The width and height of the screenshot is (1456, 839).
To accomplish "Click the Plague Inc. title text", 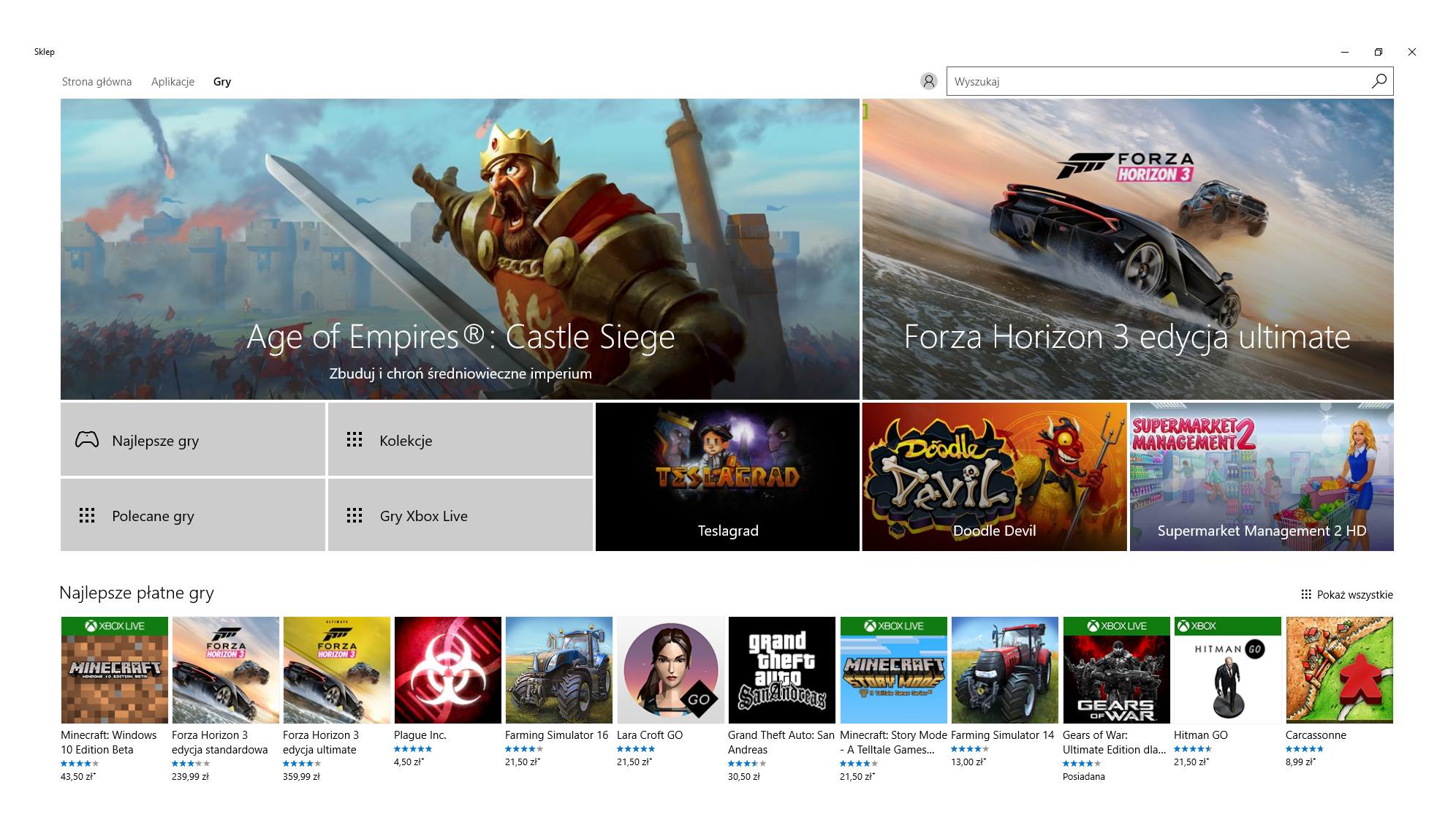I will [x=420, y=735].
